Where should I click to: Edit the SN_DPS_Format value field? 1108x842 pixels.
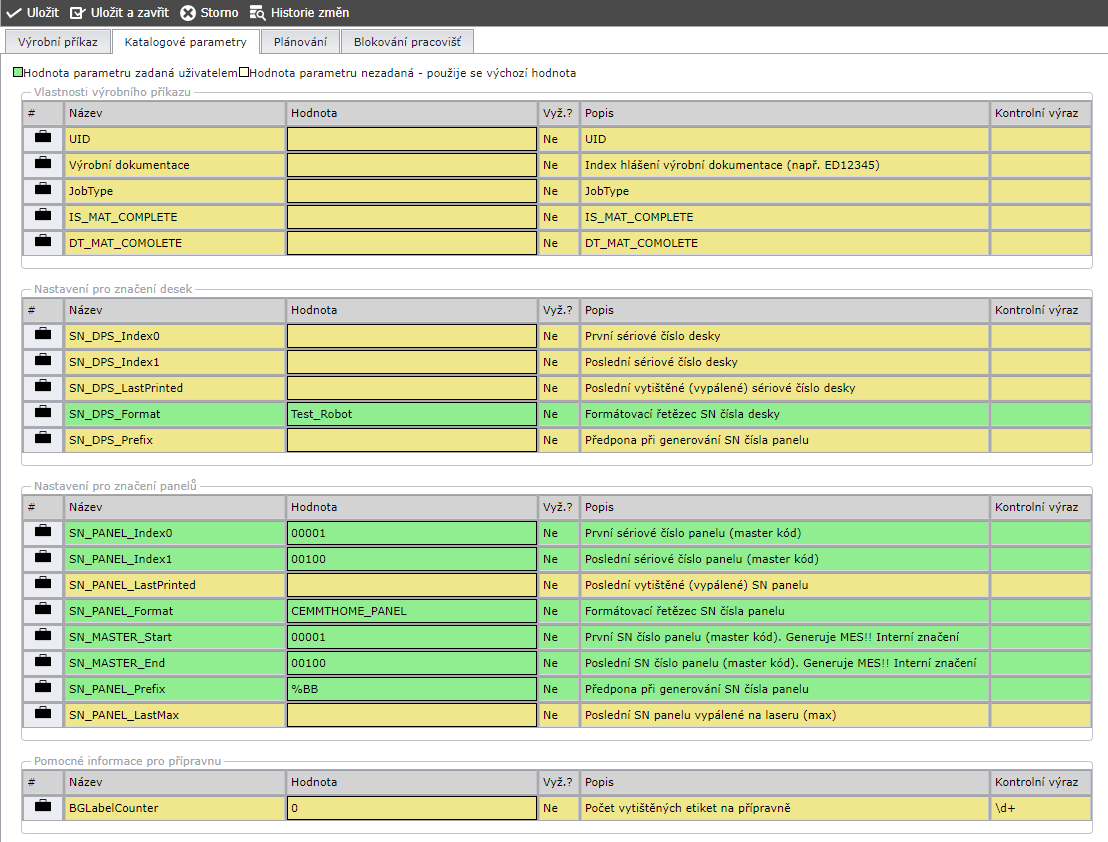[411, 414]
